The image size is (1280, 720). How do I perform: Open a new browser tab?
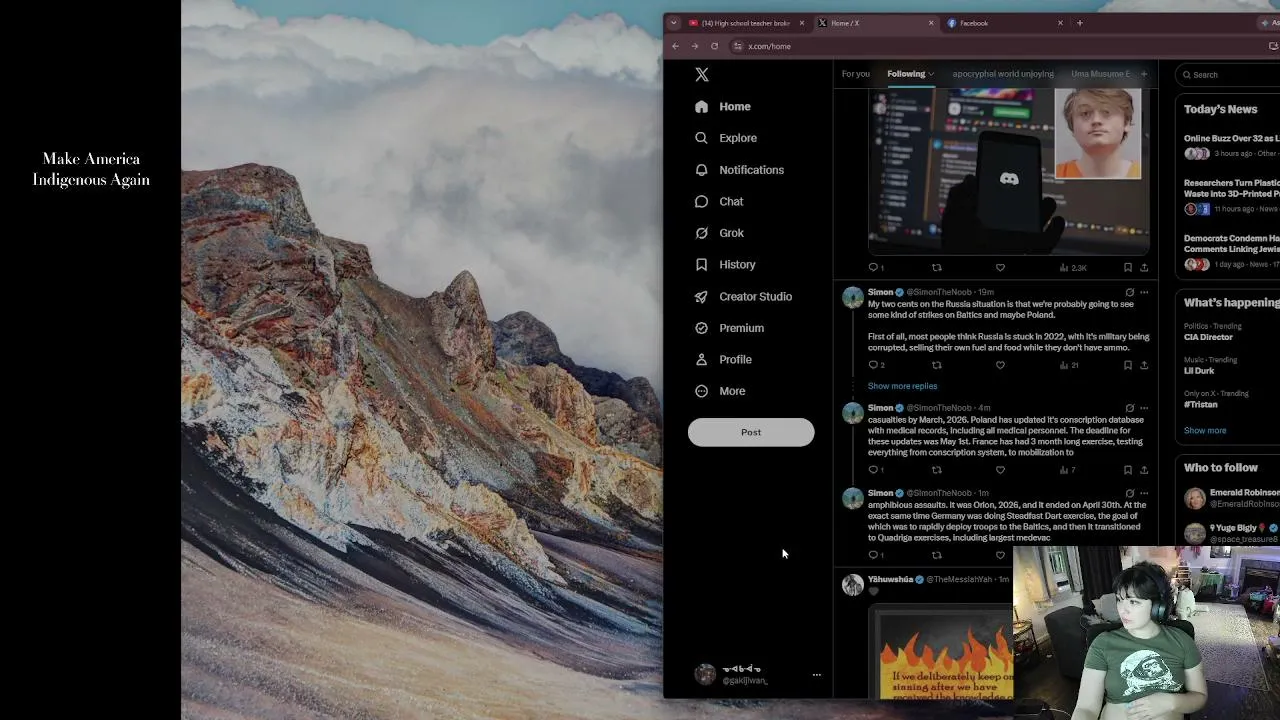click(1080, 23)
